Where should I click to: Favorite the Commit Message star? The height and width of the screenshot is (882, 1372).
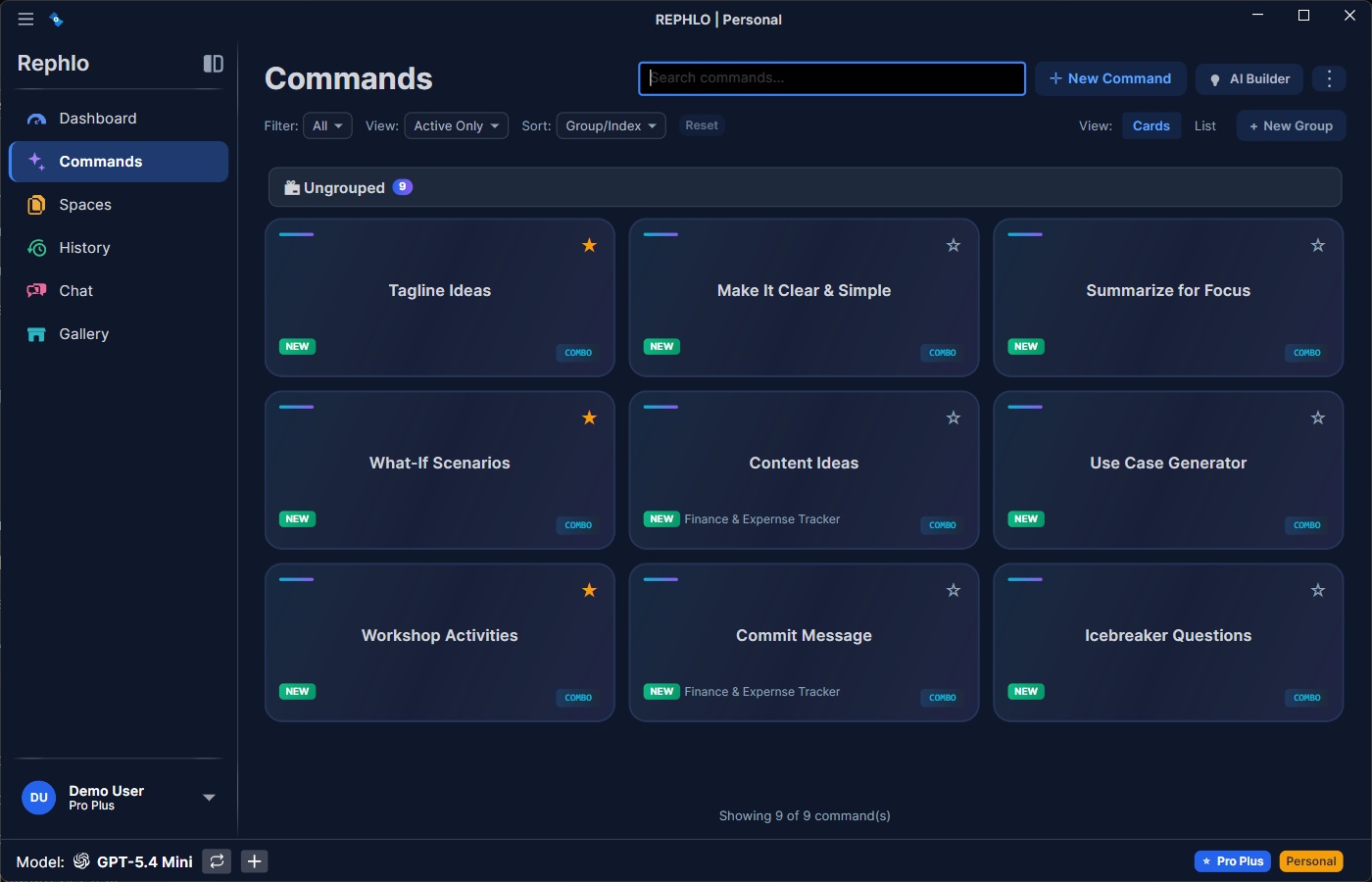pos(954,590)
